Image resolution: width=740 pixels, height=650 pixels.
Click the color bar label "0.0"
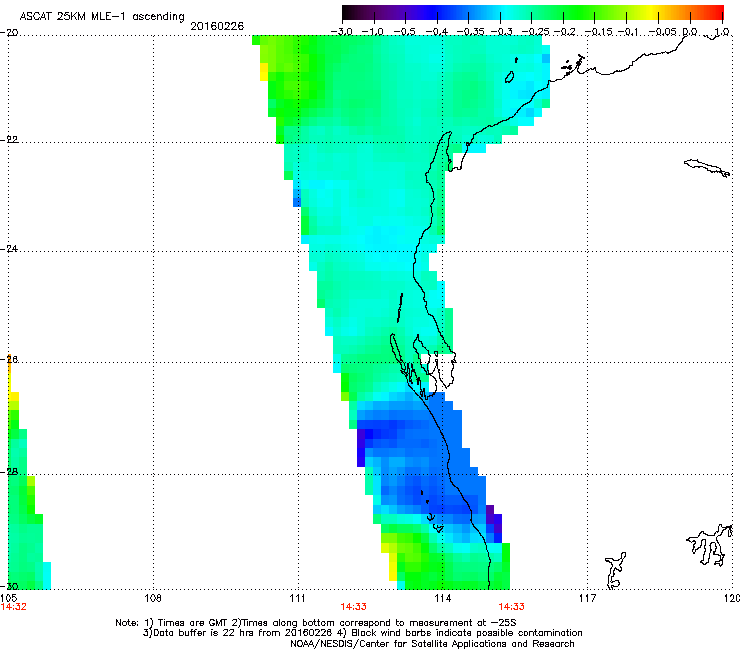click(690, 32)
